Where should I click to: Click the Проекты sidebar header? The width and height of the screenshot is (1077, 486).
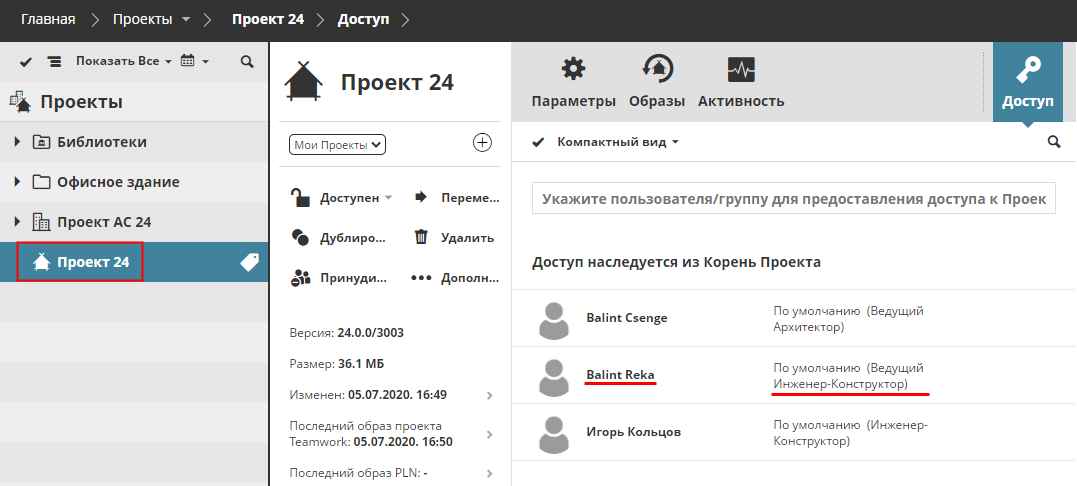pos(82,102)
